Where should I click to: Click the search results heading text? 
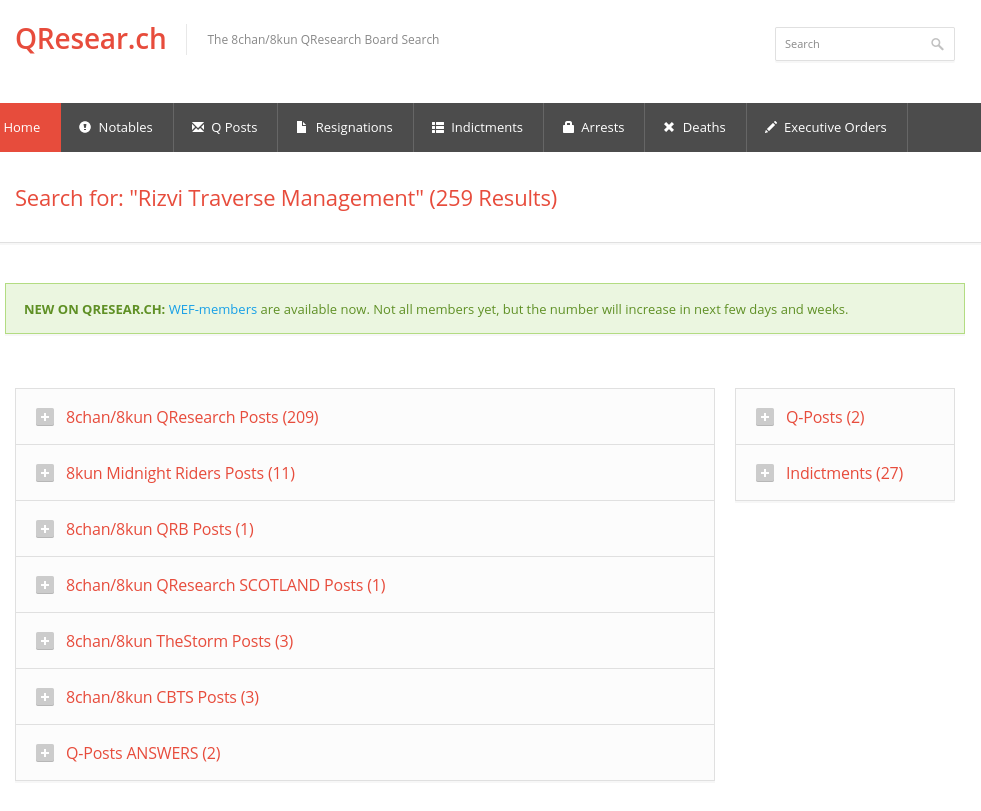pyautogui.click(x=286, y=198)
